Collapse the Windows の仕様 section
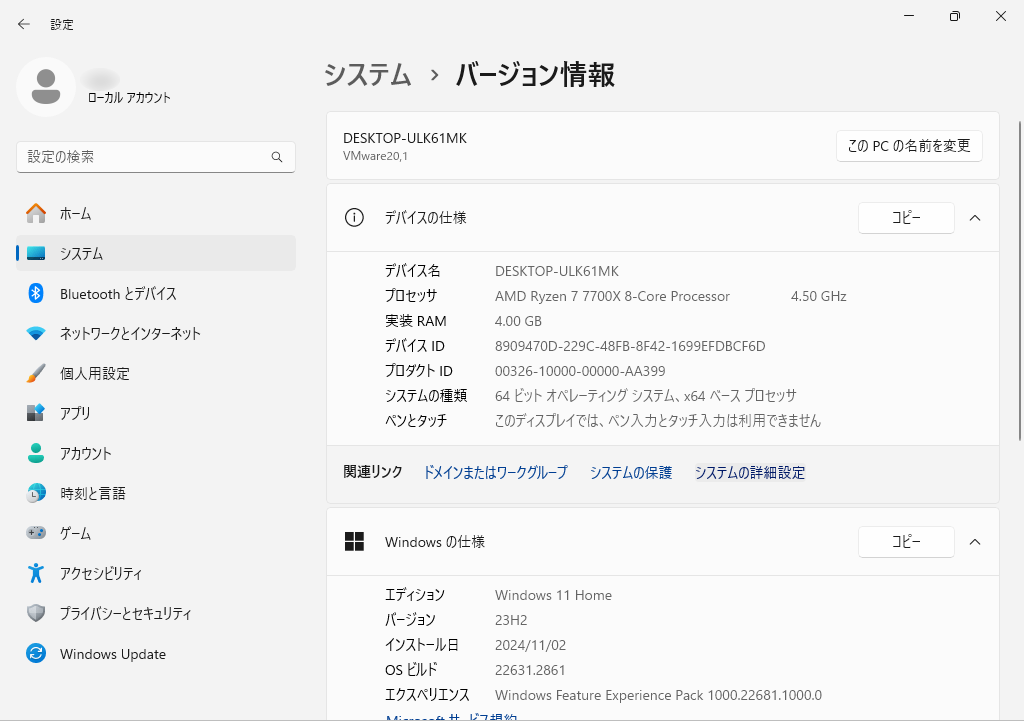Viewport: 1024px width, 721px height. point(975,541)
